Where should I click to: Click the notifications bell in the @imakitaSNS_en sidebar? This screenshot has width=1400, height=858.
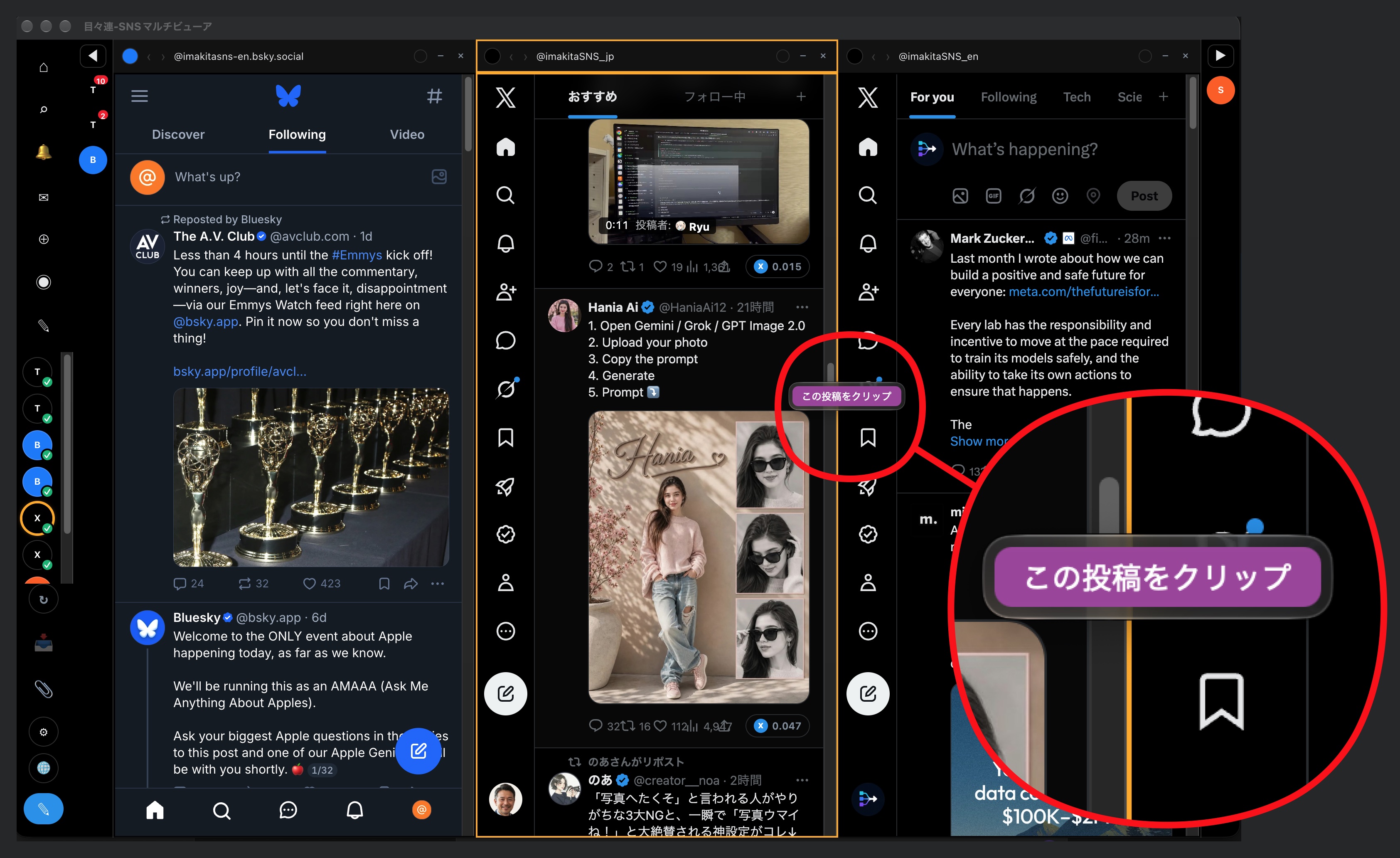point(868,244)
